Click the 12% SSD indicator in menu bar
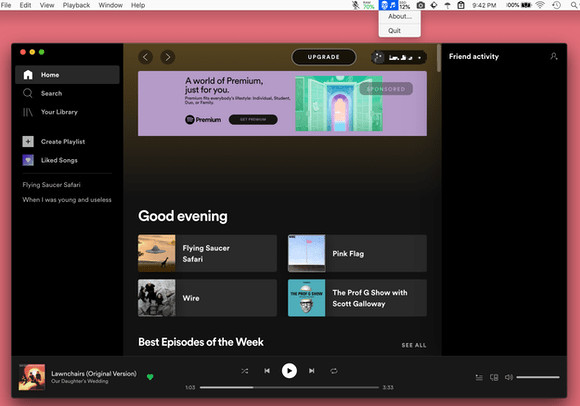Image resolution: width=580 pixels, height=406 pixels. tap(405, 5)
